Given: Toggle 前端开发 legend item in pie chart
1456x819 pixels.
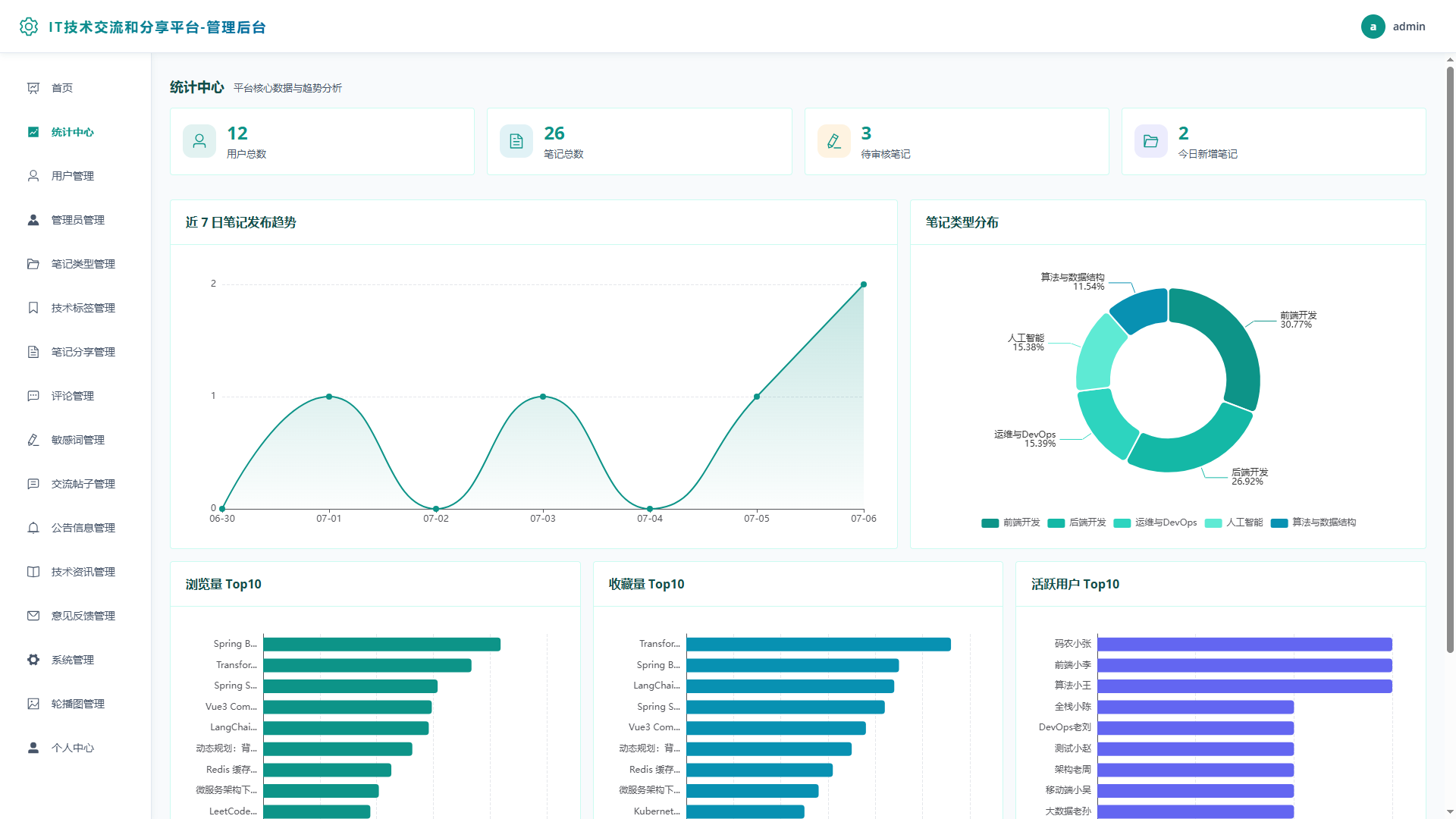Looking at the screenshot, I should 1011,522.
